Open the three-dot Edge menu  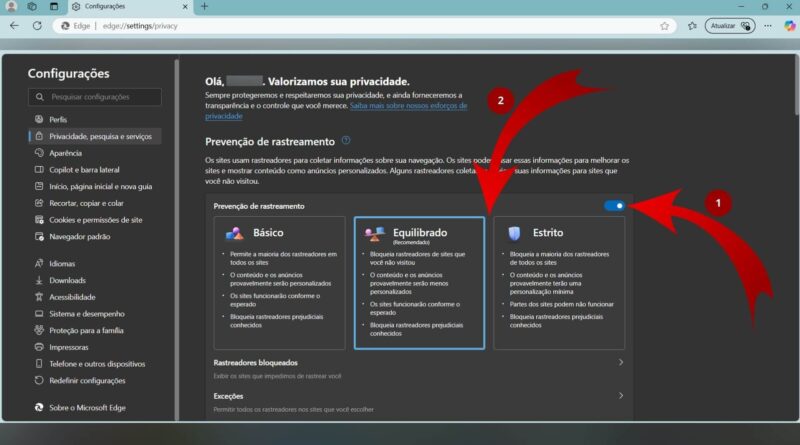768,26
